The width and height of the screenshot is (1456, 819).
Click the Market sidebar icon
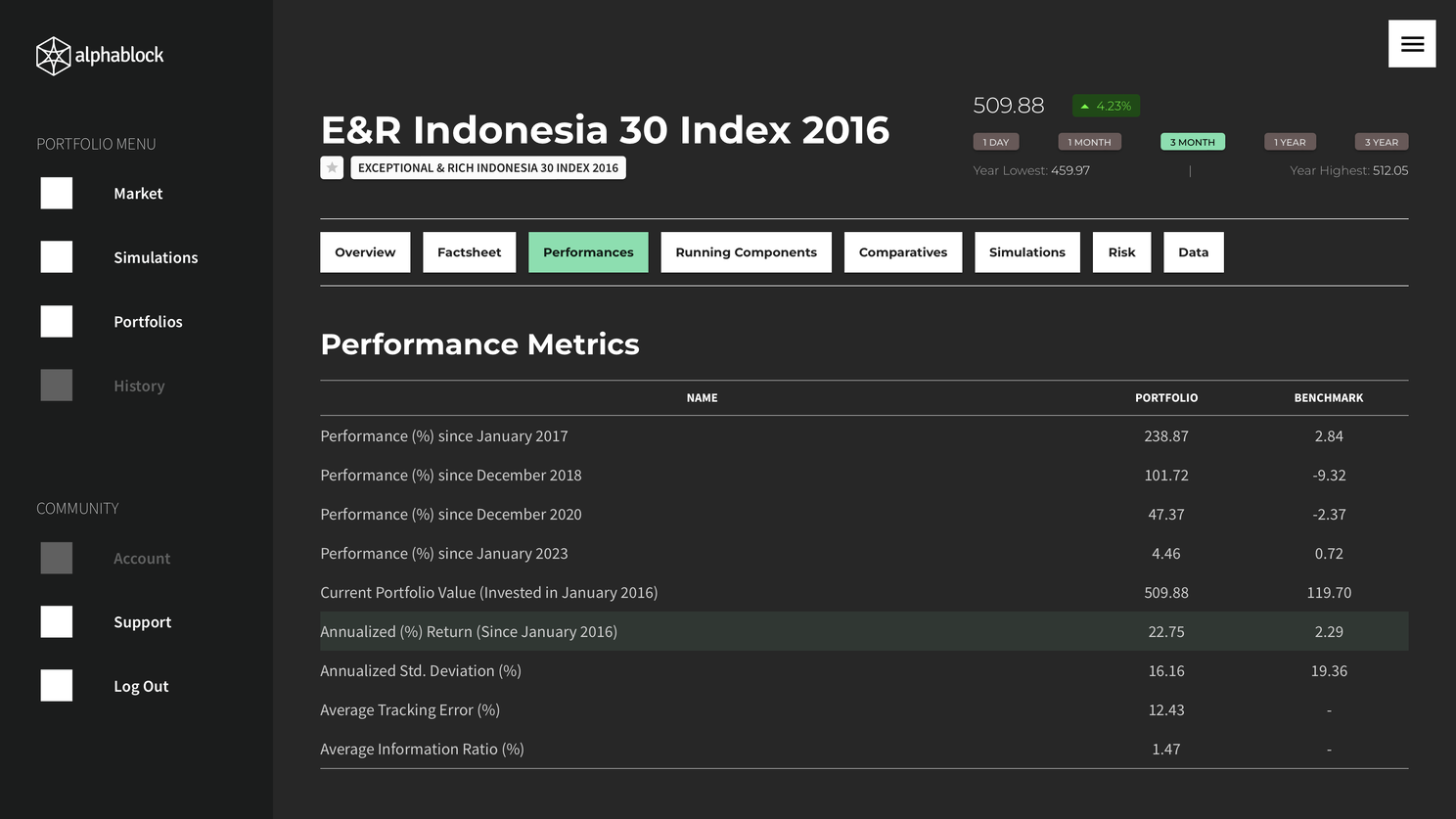57,194
